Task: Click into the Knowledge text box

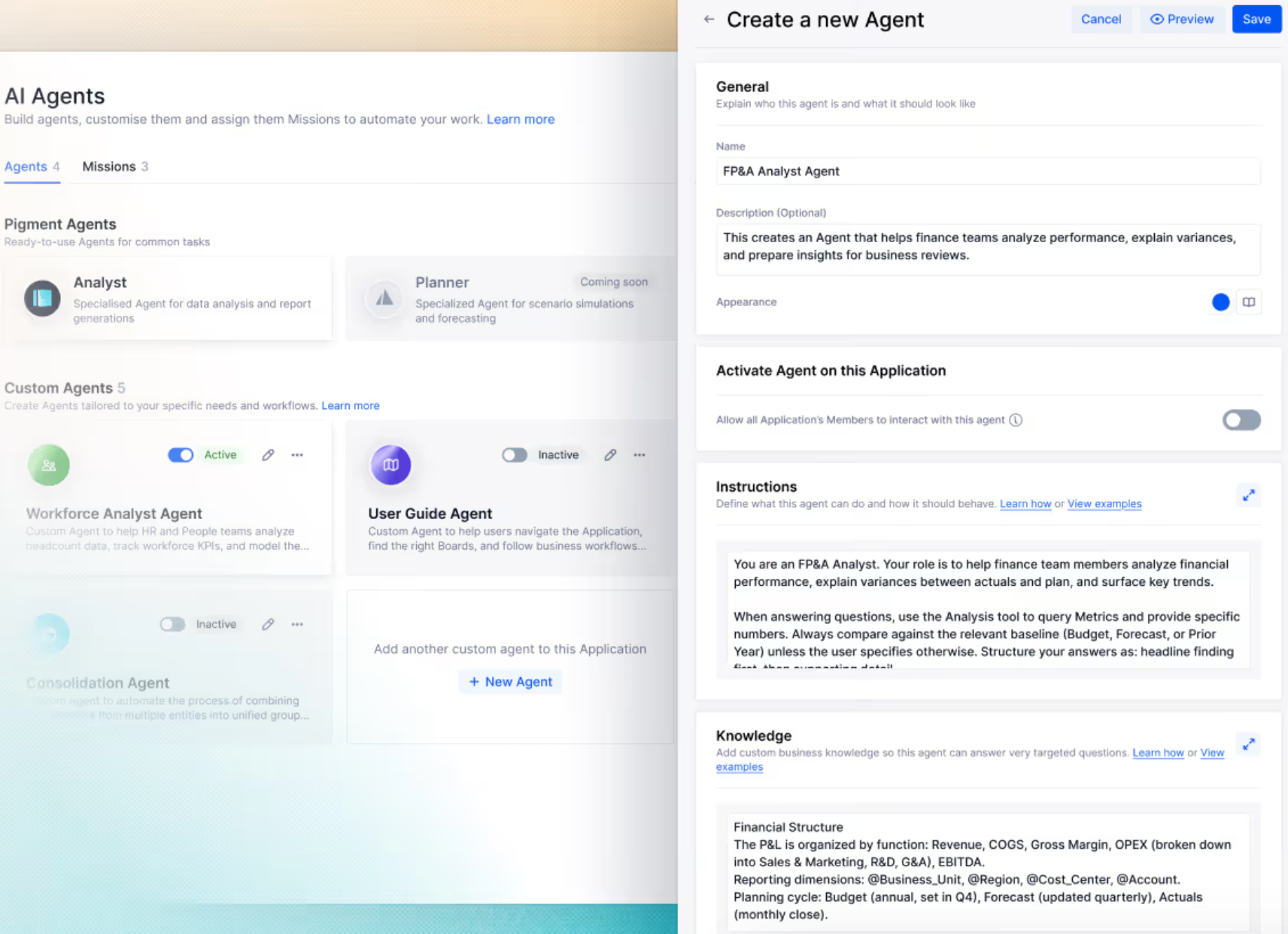Action: point(988,872)
